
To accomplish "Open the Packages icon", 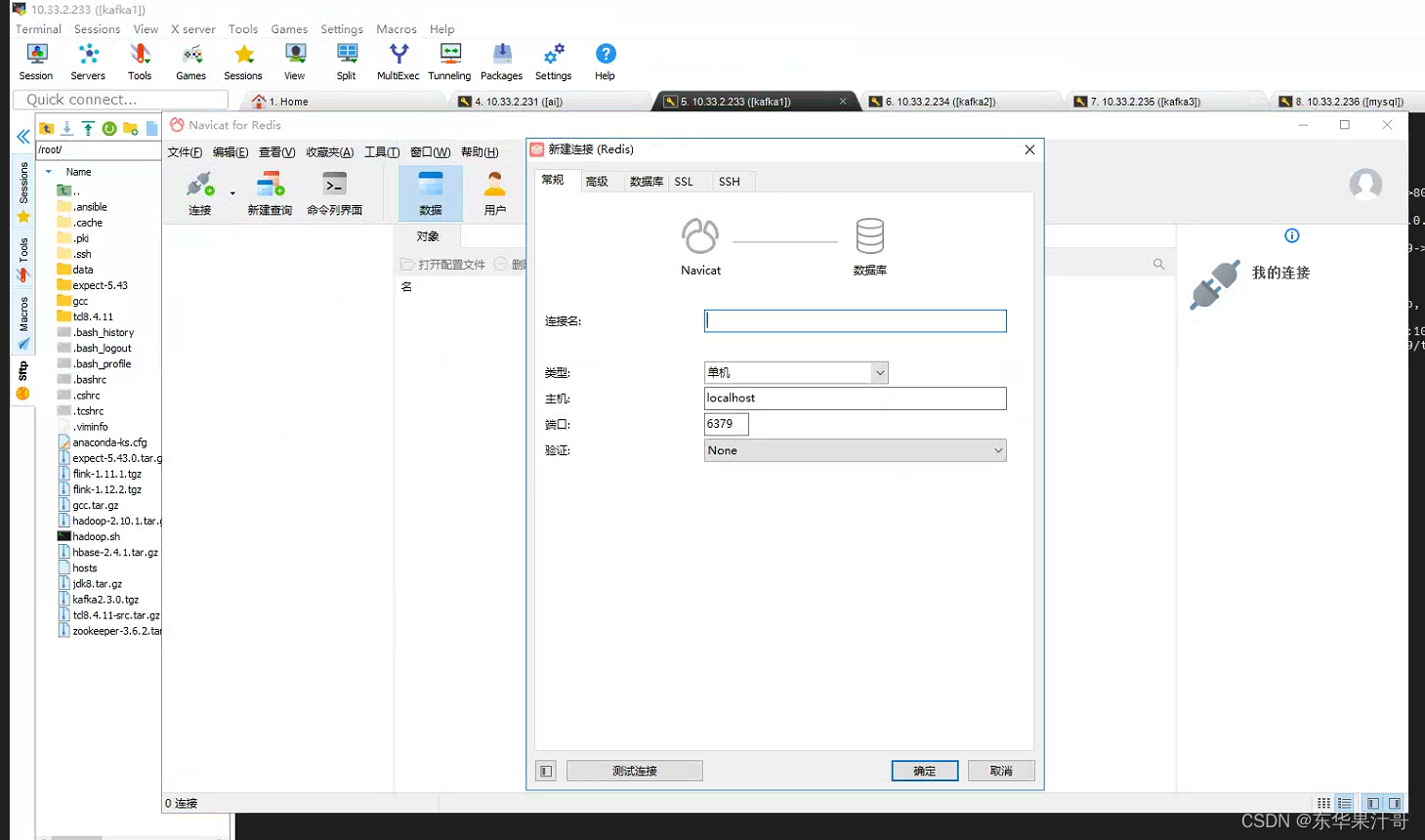I will [x=502, y=54].
